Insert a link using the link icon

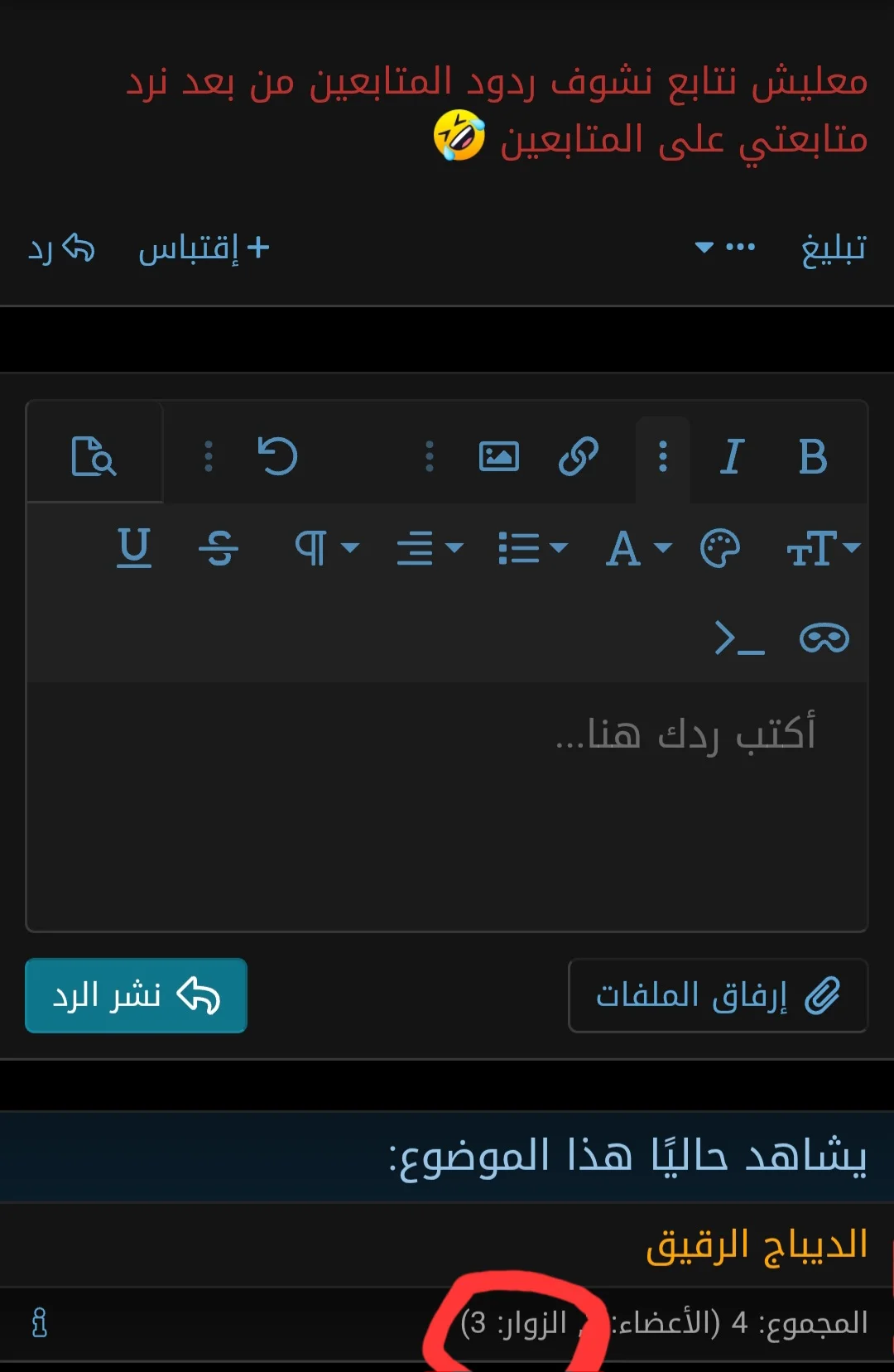tap(578, 455)
